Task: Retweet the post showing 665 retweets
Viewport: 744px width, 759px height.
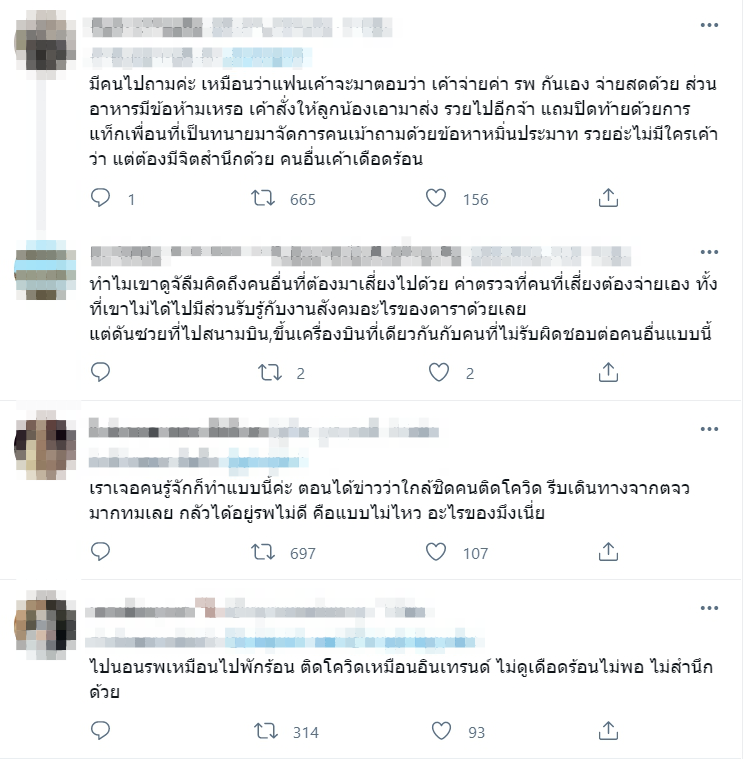Action: tap(263, 198)
